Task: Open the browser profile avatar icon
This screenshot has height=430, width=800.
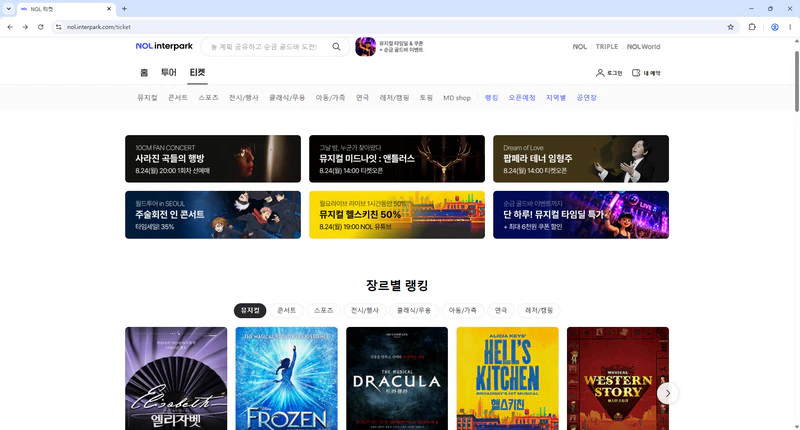Action: coord(774,27)
